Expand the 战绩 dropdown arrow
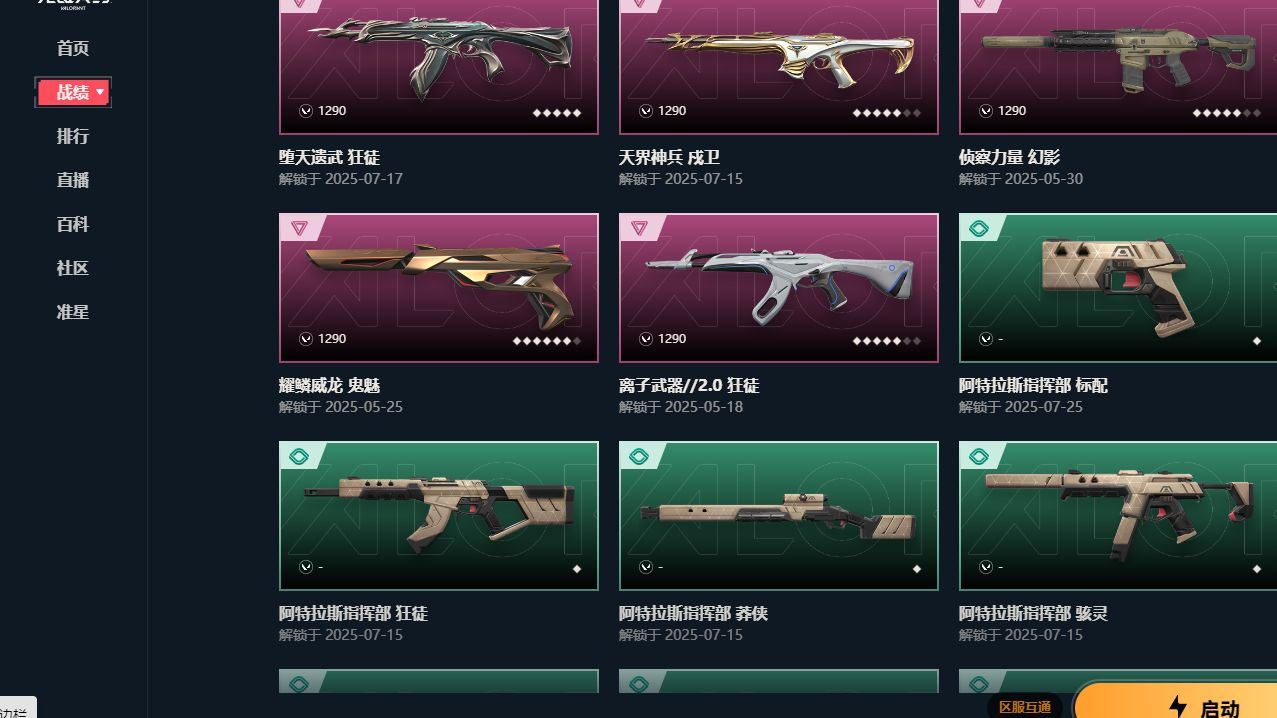Viewport: 1277px width, 718px height. [x=100, y=93]
